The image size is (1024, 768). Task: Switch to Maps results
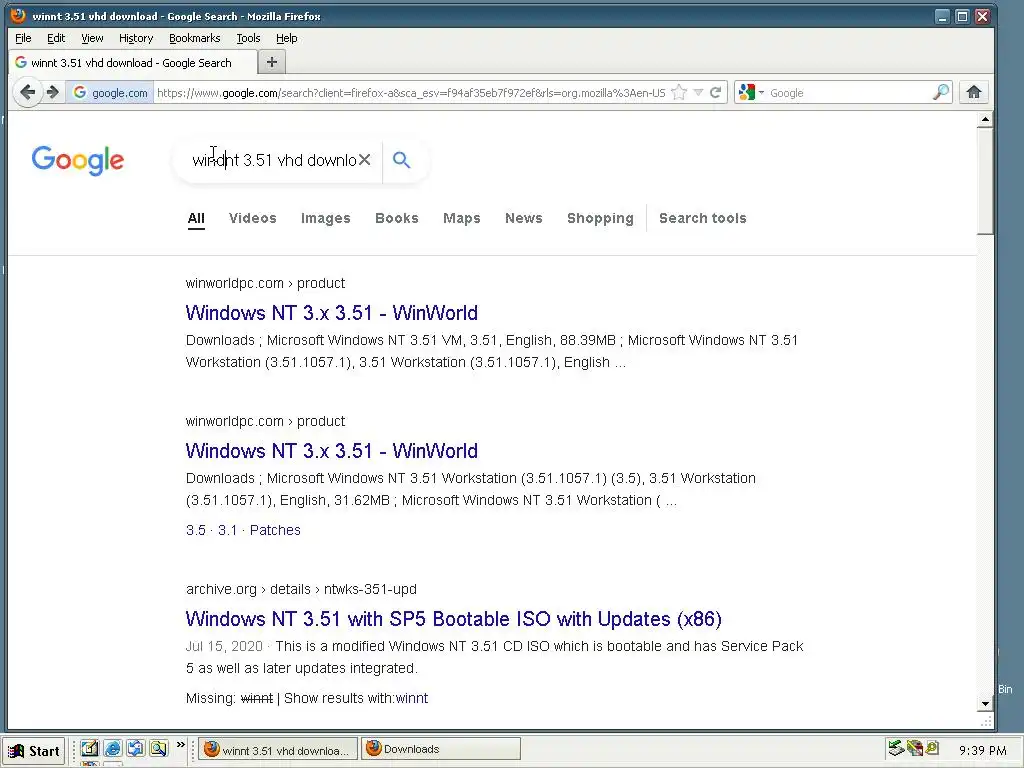pyautogui.click(x=462, y=218)
